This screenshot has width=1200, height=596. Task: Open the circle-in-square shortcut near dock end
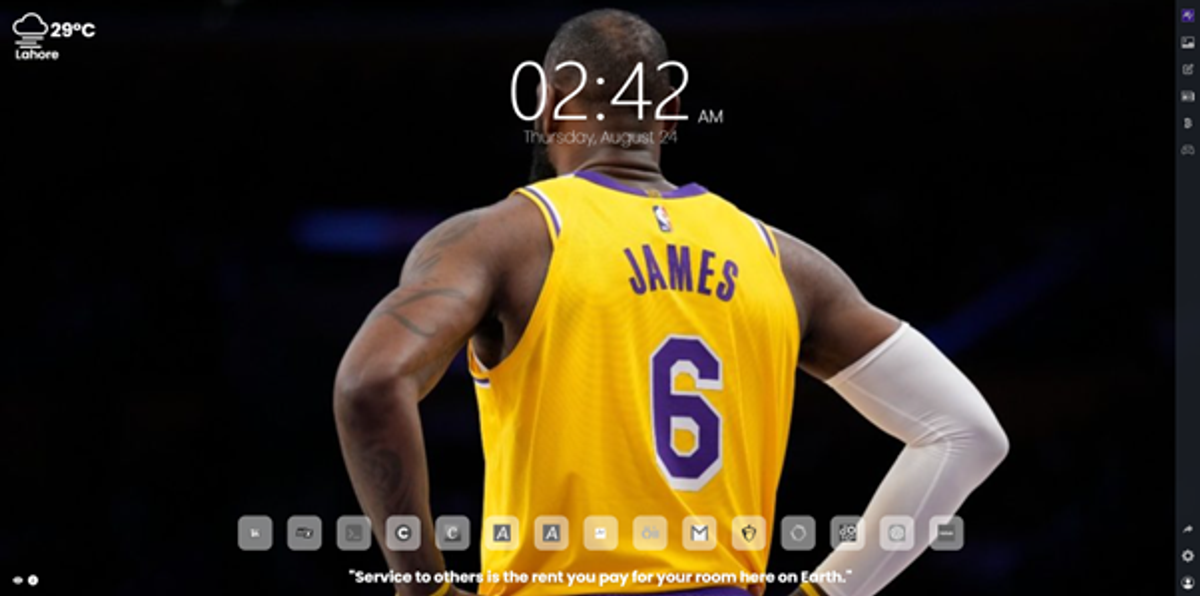tap(897, 533)
